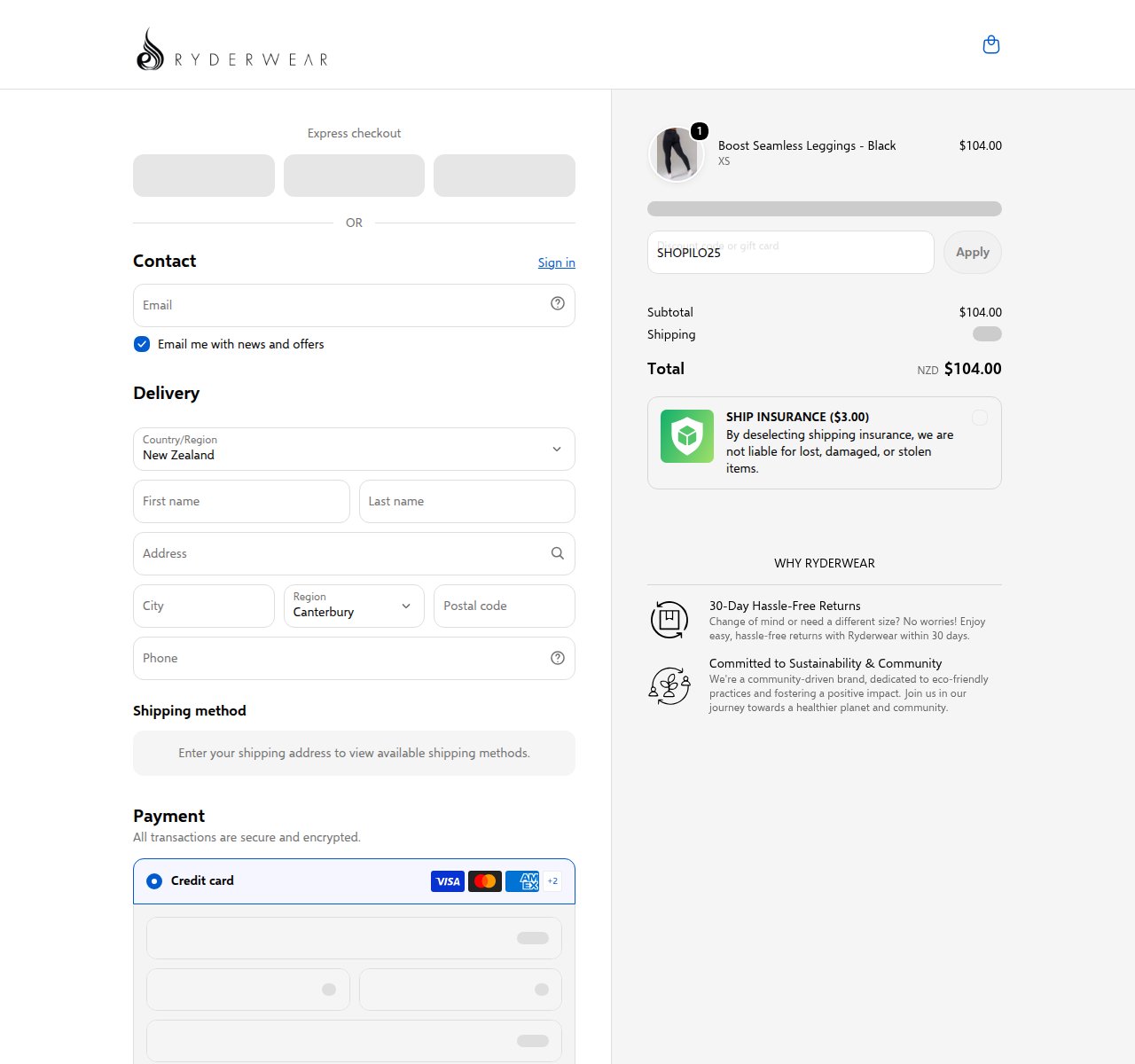This screenshot has width=1135, height=1064.
Task: Click the 30-Day Hassle-Free Returns heading
Action: coord(785,606)
